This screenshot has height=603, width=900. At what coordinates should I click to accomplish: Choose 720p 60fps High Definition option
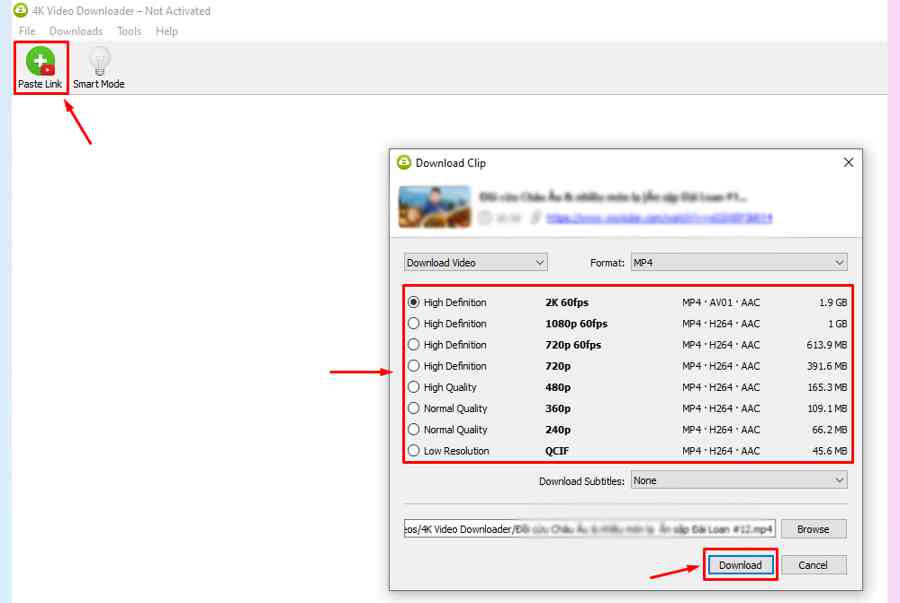click(x=414, y=345)
